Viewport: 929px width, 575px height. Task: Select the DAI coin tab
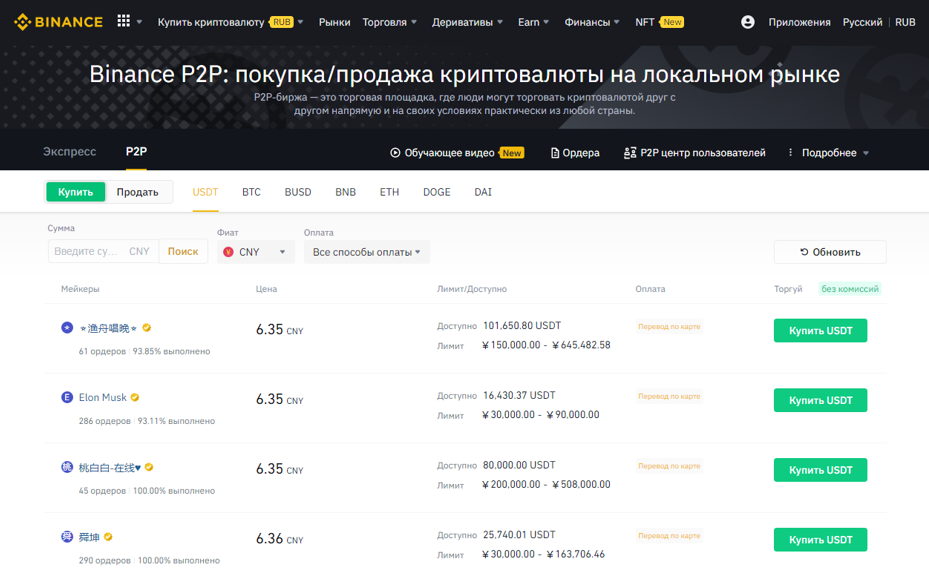coord(483,192)
